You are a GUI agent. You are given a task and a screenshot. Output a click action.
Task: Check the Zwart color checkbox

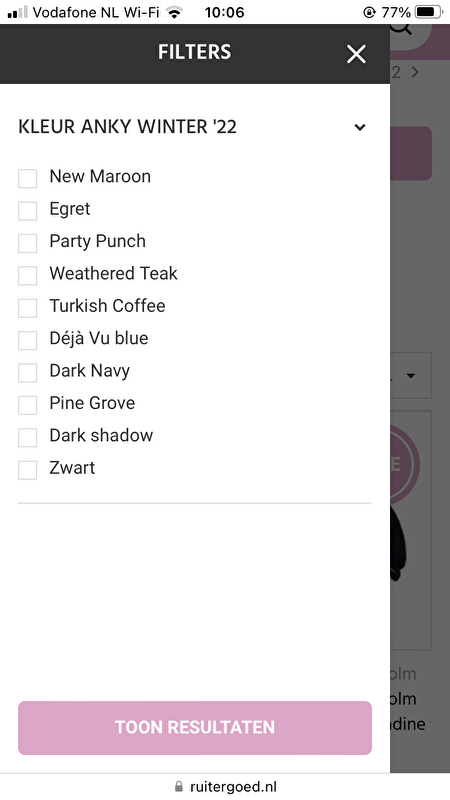tap(28, 470)
